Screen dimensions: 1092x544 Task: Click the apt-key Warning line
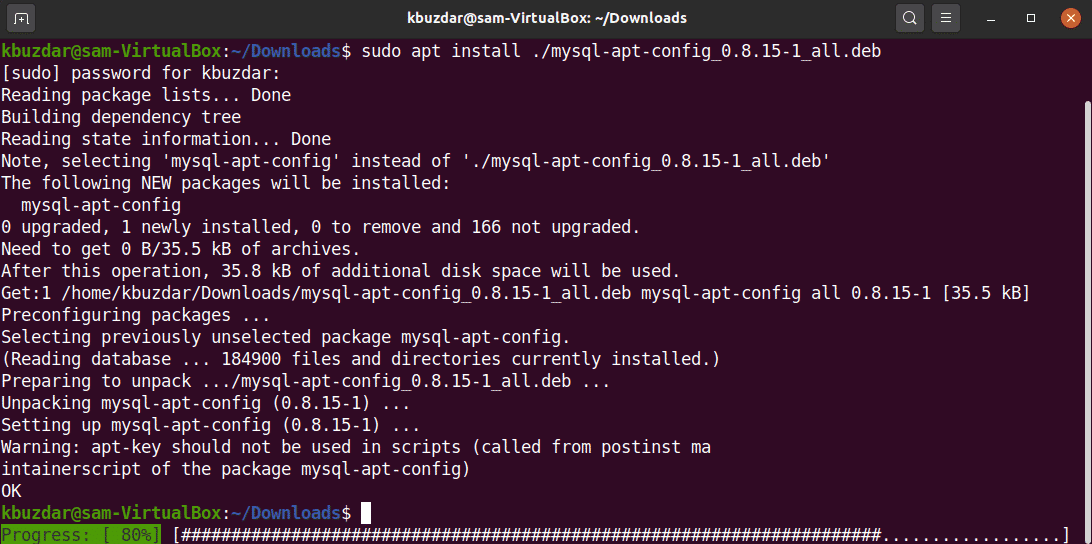point(355,447)
